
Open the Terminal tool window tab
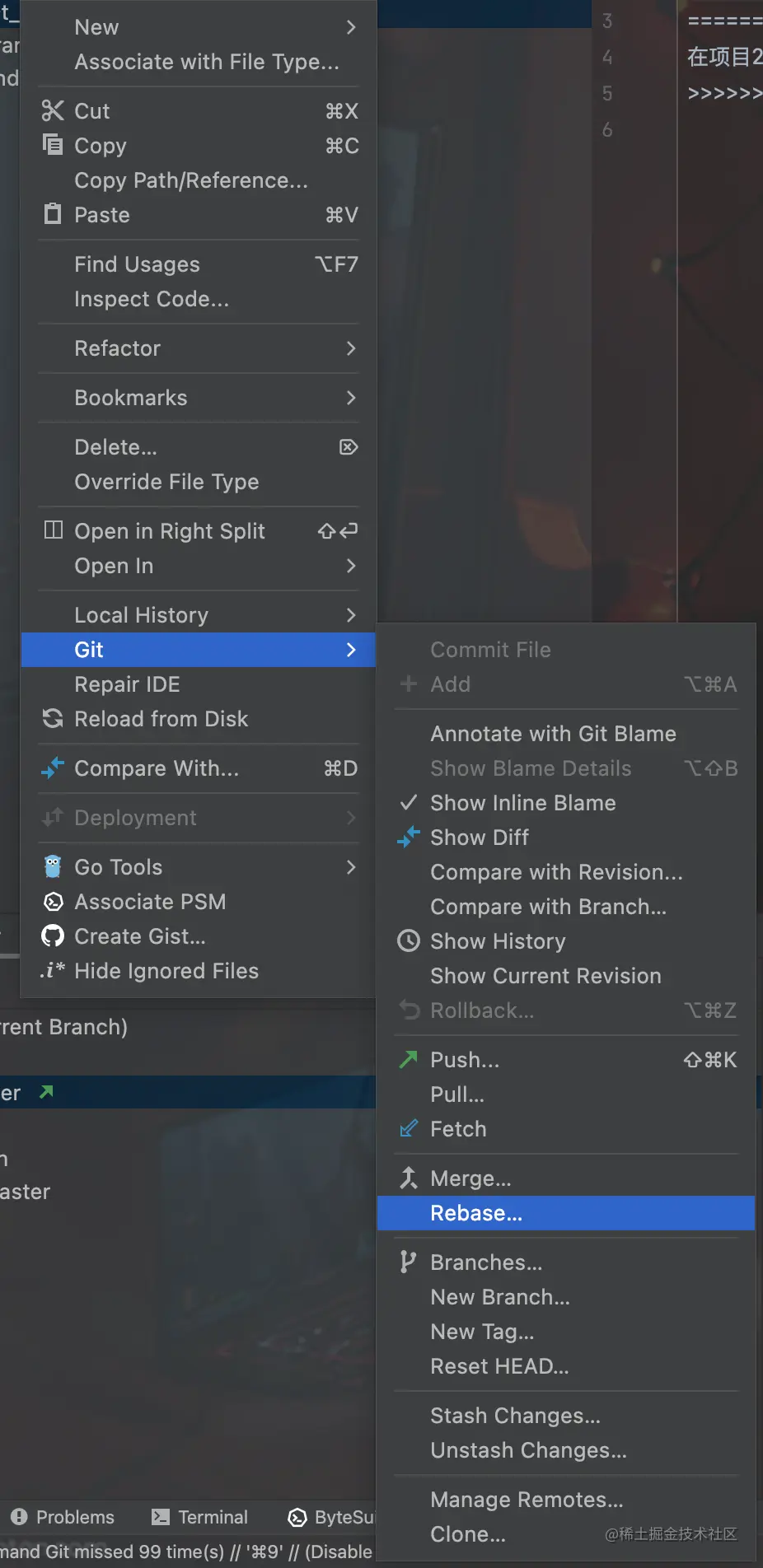200,1517
